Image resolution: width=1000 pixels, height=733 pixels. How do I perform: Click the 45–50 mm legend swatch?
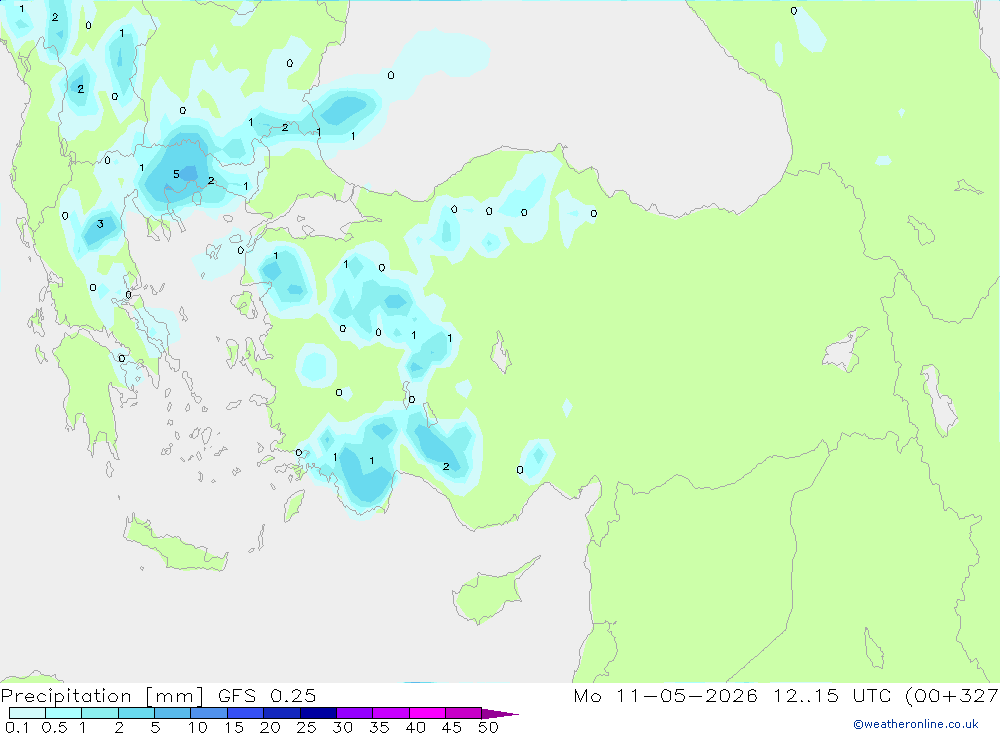pyautogui.click(x=464, y=713)
